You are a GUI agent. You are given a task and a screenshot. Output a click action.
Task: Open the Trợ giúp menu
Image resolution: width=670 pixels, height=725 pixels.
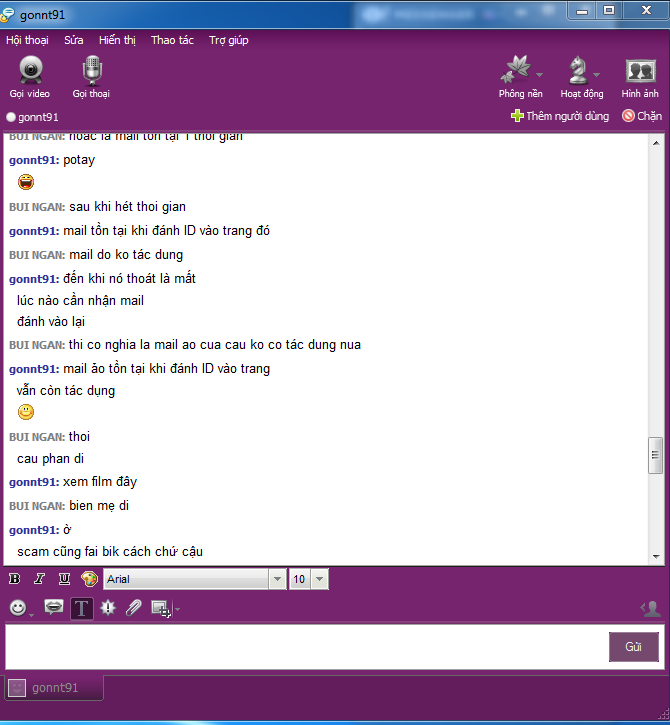tap(228, 40)
